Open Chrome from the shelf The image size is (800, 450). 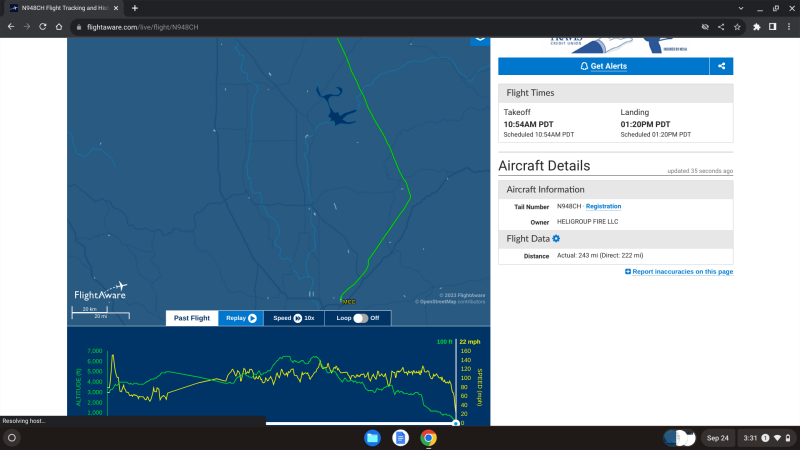pyautogui.click(x=429, y=438)
